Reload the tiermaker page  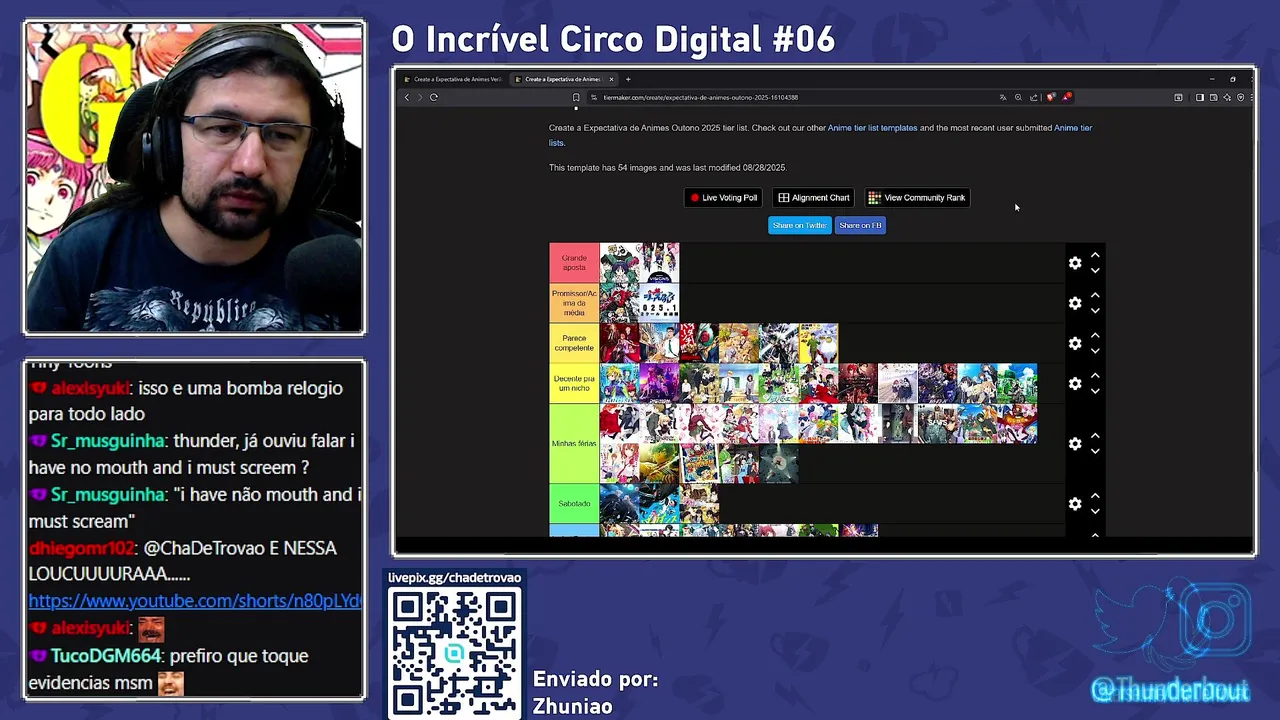[434, 97]
